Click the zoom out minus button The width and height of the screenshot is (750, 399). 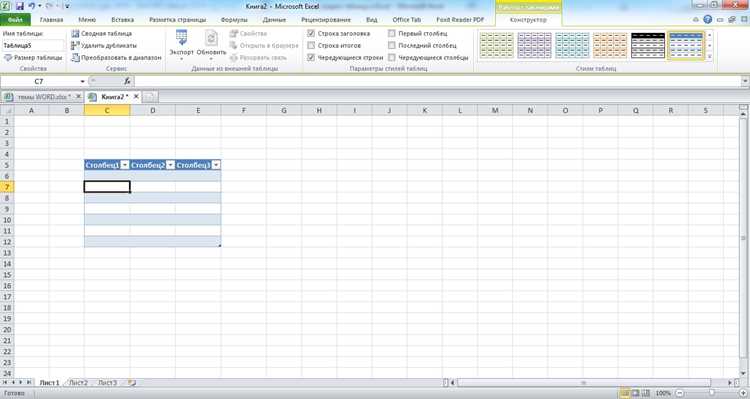[680, 393]
